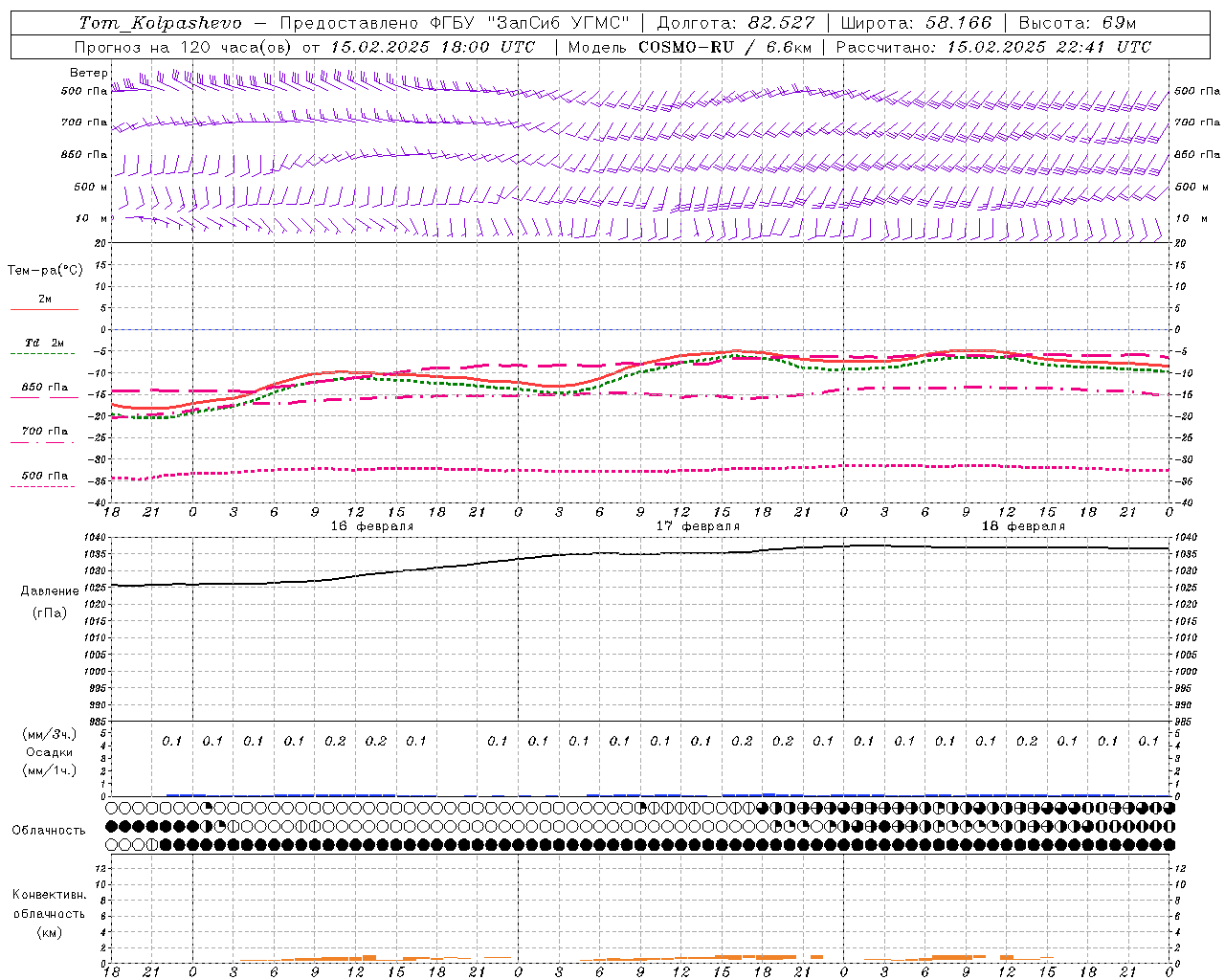
Task: Click the '850 гПа' temperature legend entry
Action: pyautogui.click(x=45, y=388)
